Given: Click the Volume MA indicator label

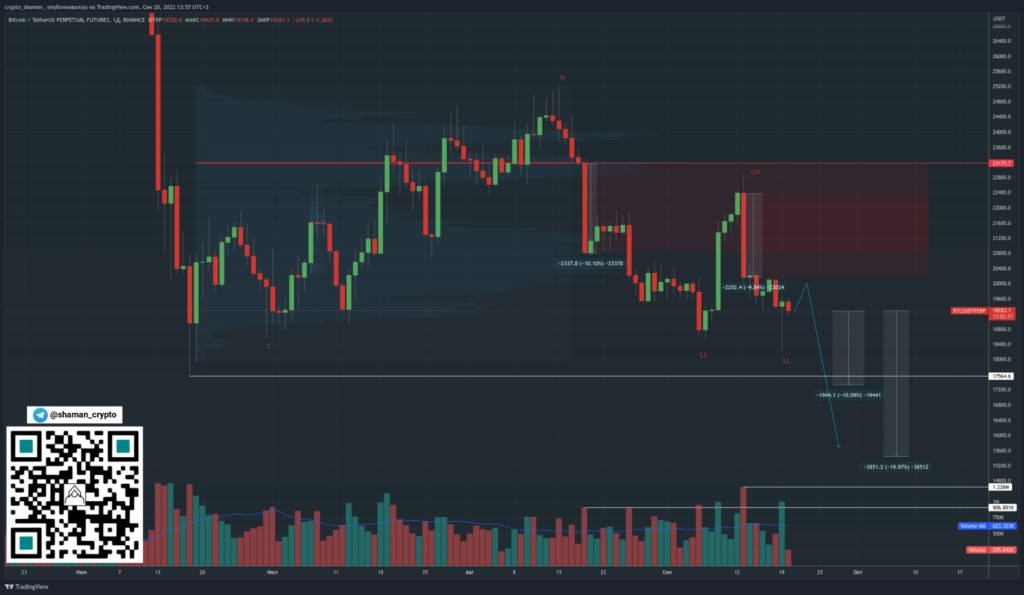Looking at the screenshot, I should point(973,525).
